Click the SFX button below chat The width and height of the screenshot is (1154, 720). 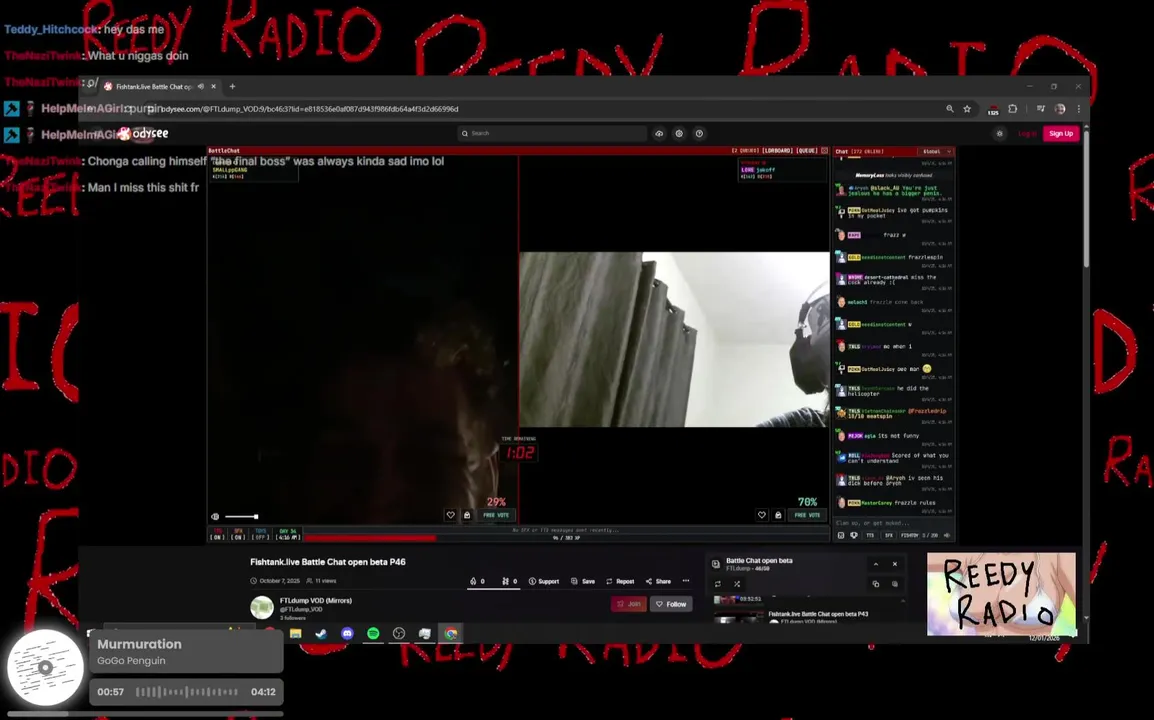pos(888,535)
